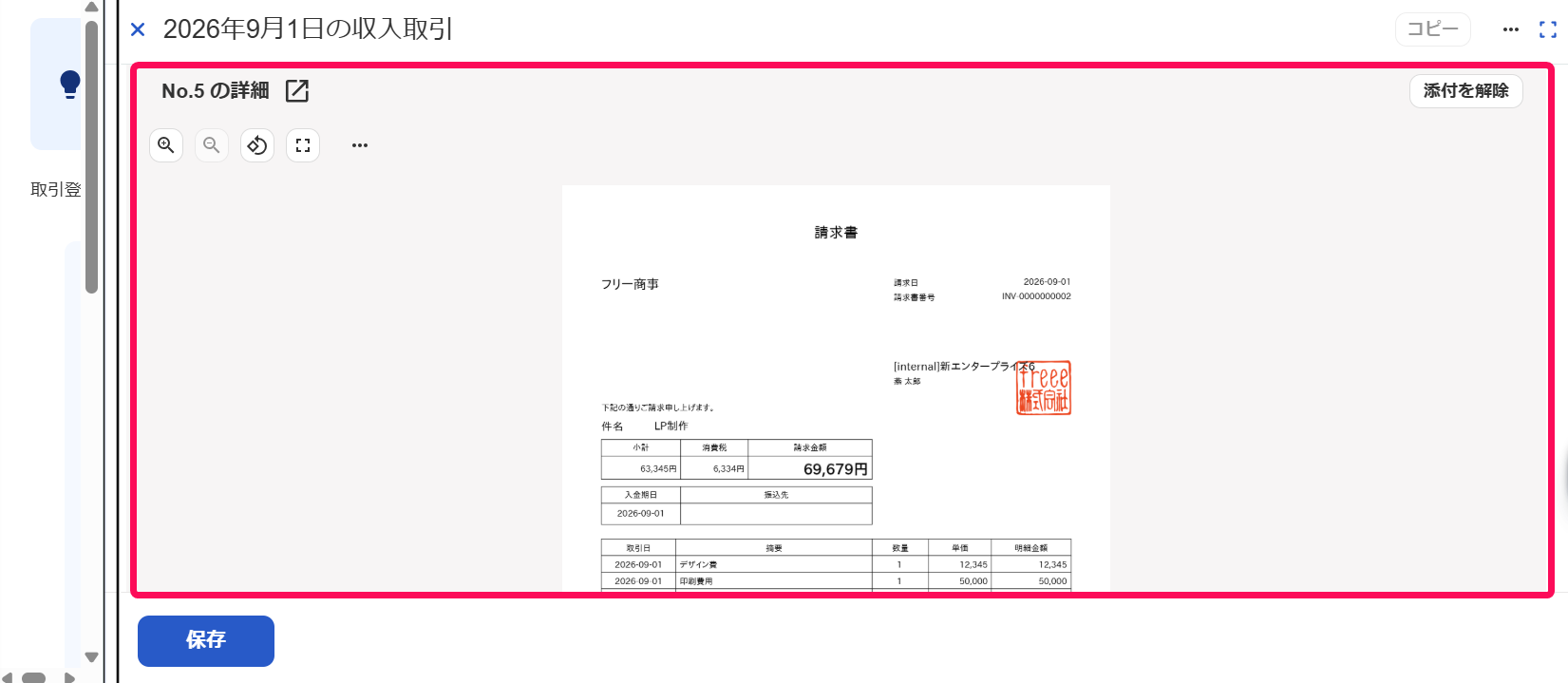Screen dimensions: 1568x683
Task: Open more options in preview toolbar
Action: 360,145
